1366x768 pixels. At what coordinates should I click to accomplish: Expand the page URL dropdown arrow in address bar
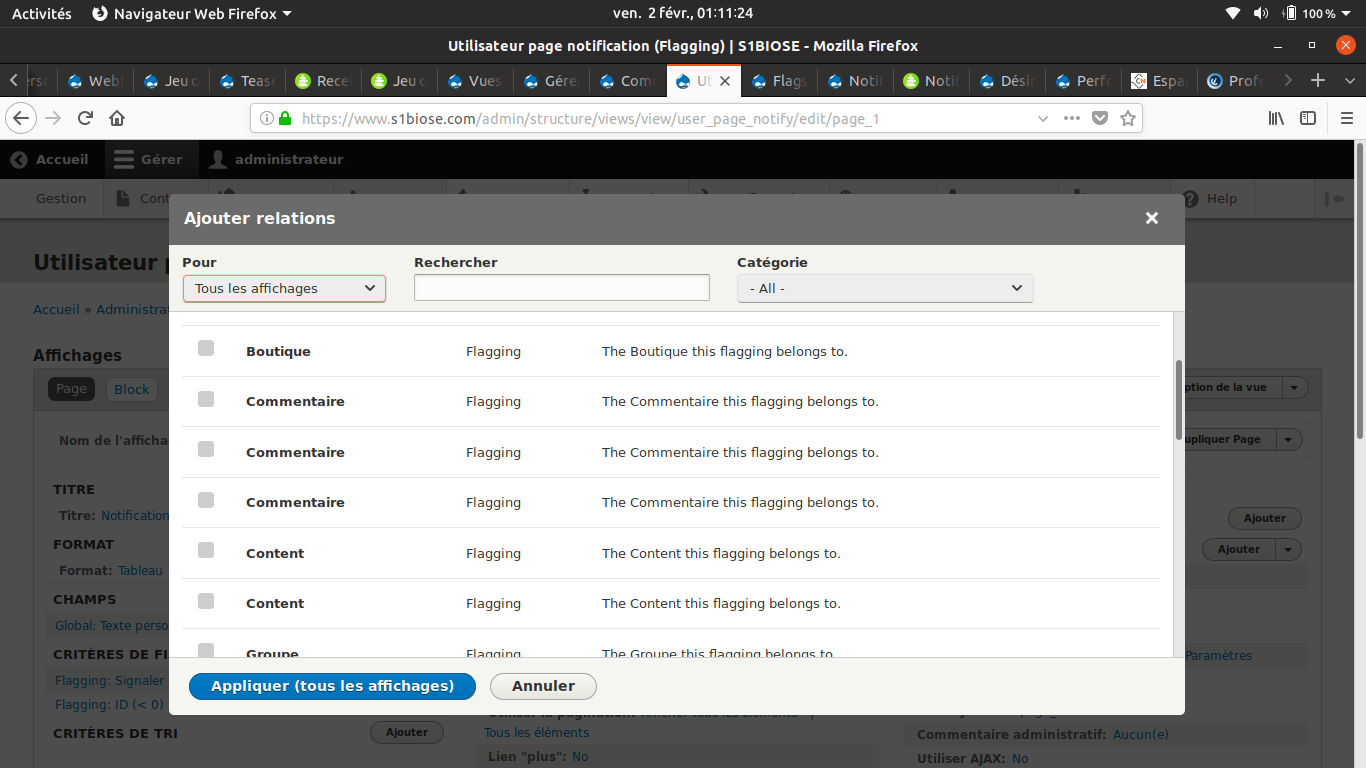(x=1043, y=117)
